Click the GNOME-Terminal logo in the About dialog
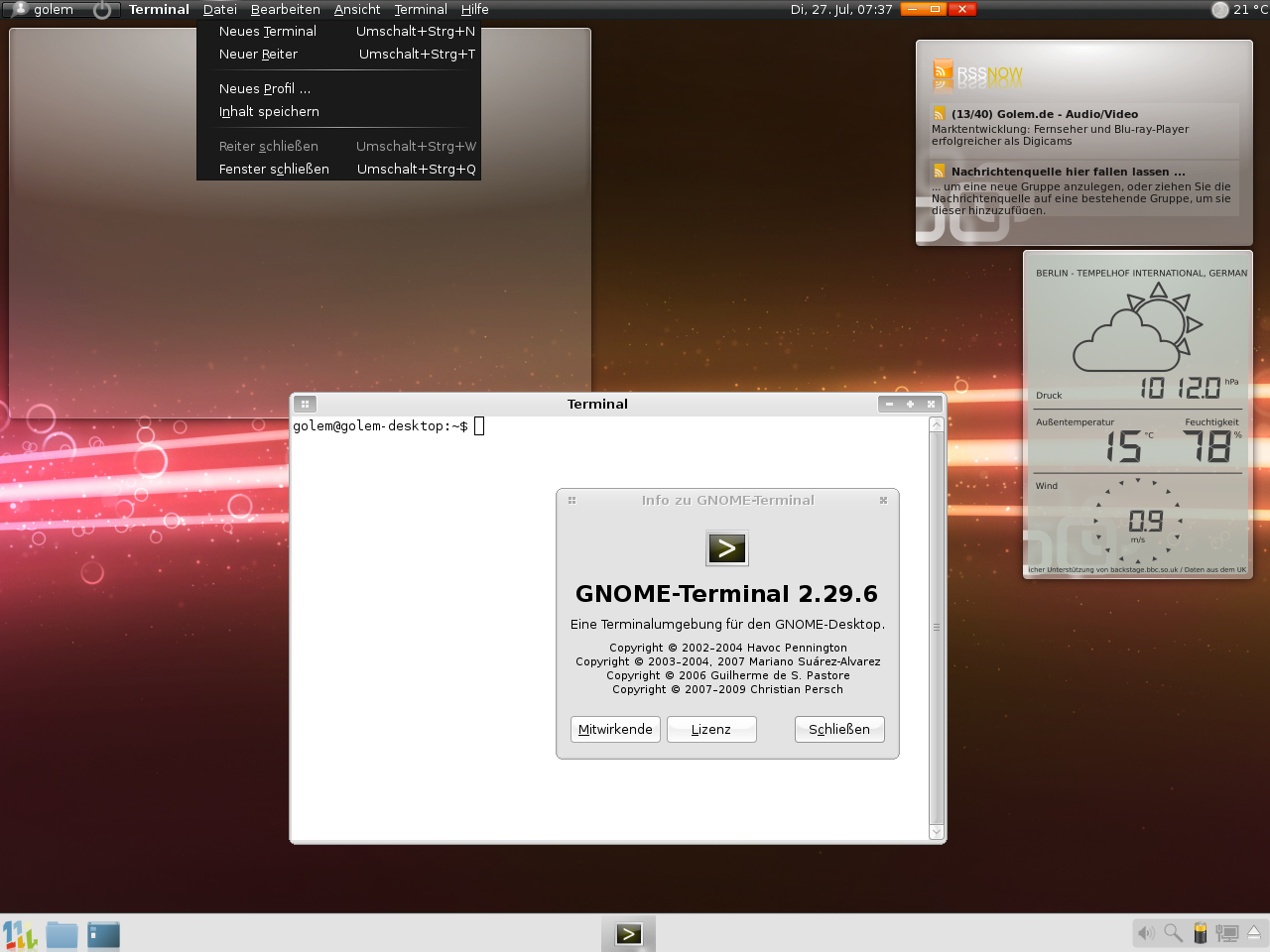1270x952 pixels. click(x=727, y=548)
